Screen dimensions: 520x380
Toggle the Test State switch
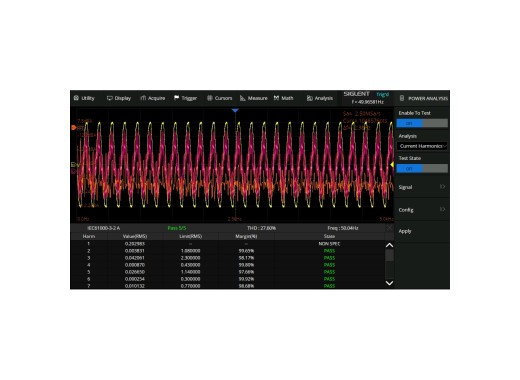point(422,168)
